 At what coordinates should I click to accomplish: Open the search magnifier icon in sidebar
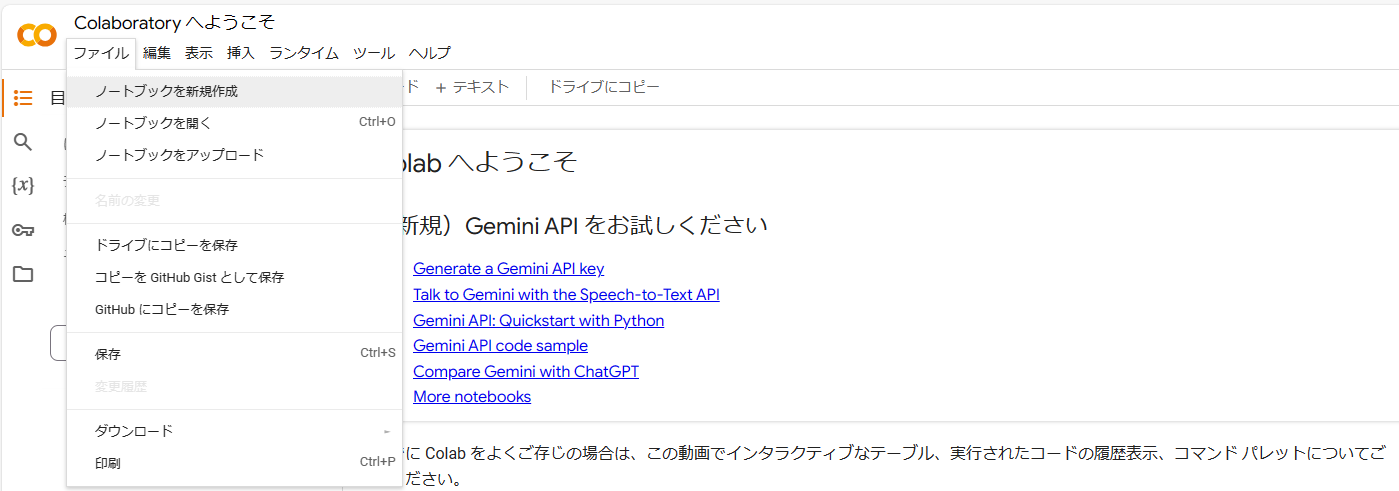pos(23,142)
